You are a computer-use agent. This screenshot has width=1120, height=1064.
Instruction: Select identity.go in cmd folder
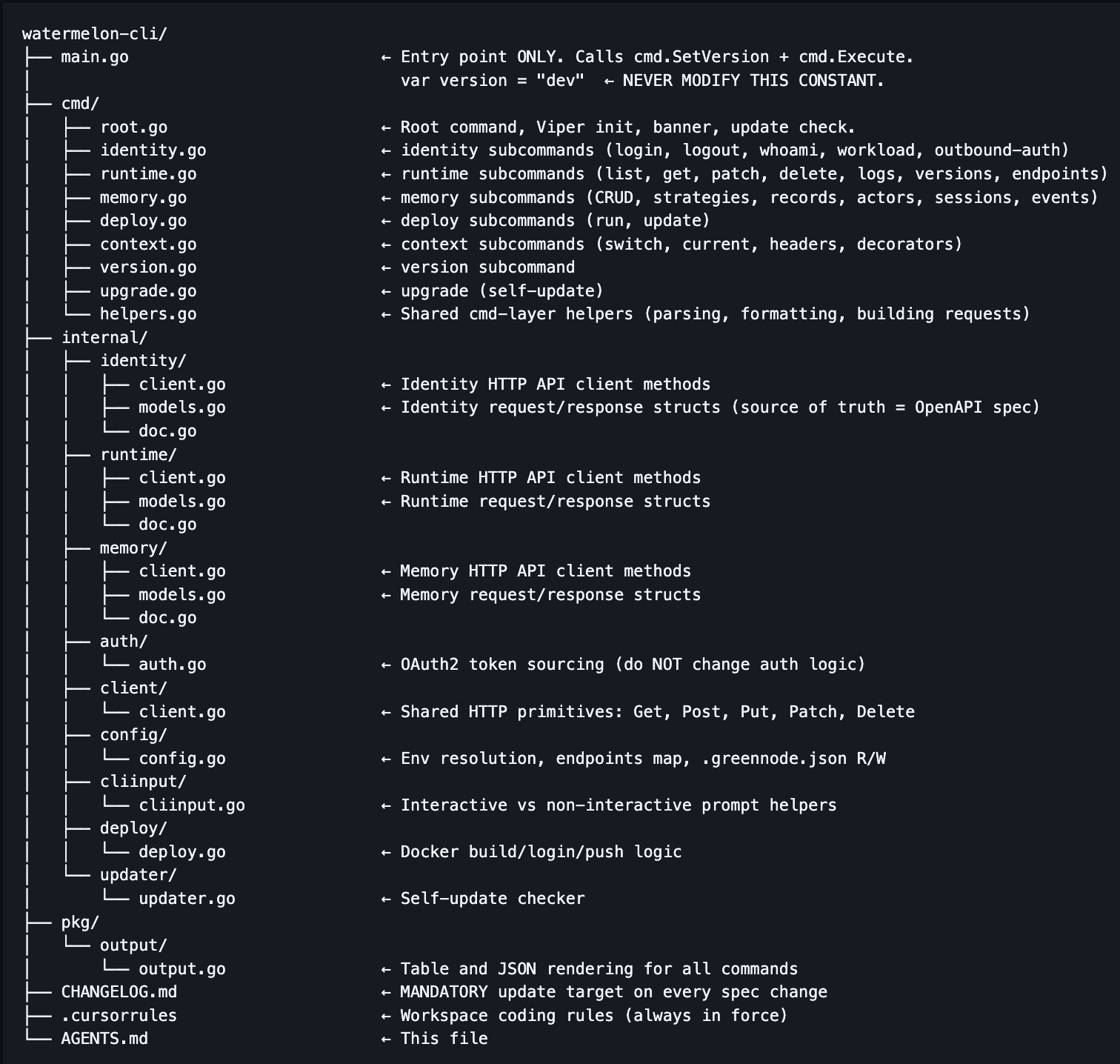pyautogui.click(x=153, y=150)
